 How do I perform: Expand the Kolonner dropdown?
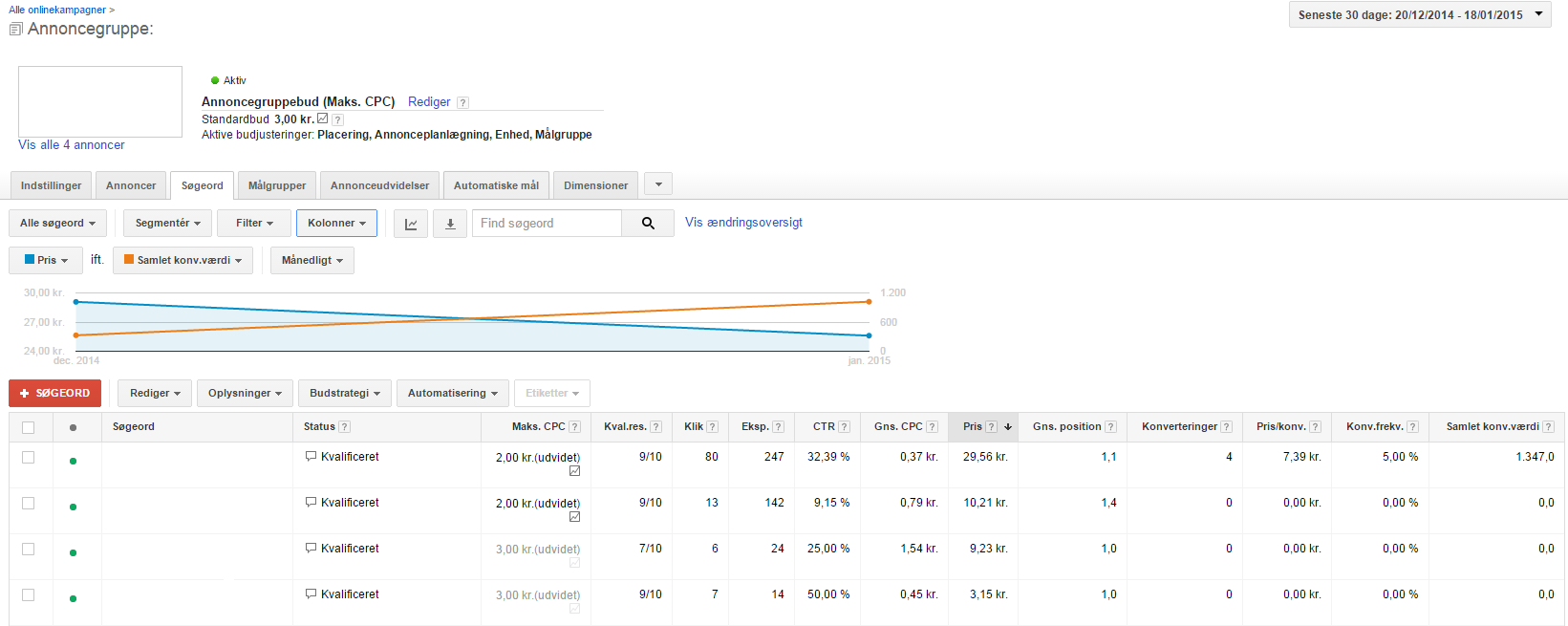[x=336, y=224]
